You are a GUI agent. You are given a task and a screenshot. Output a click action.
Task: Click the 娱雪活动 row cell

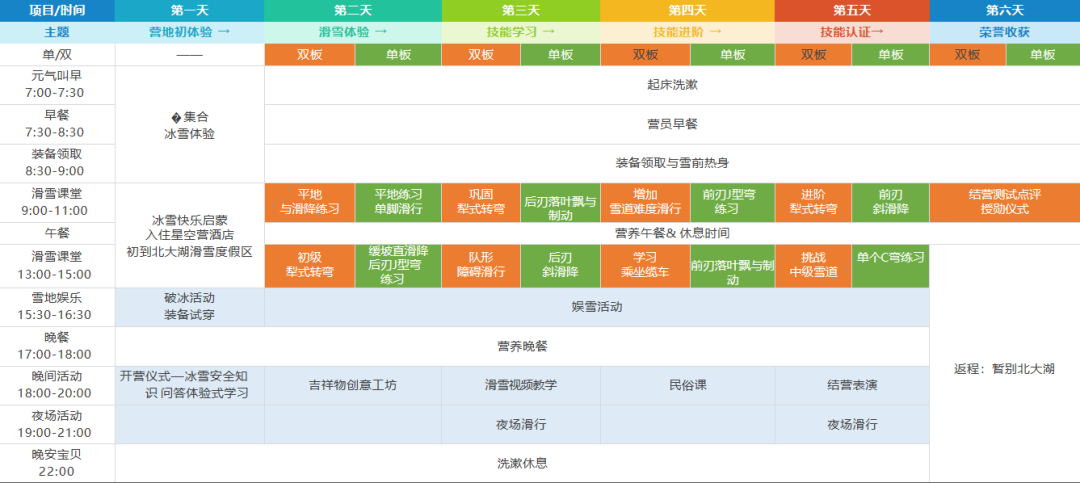coord(596,307)
